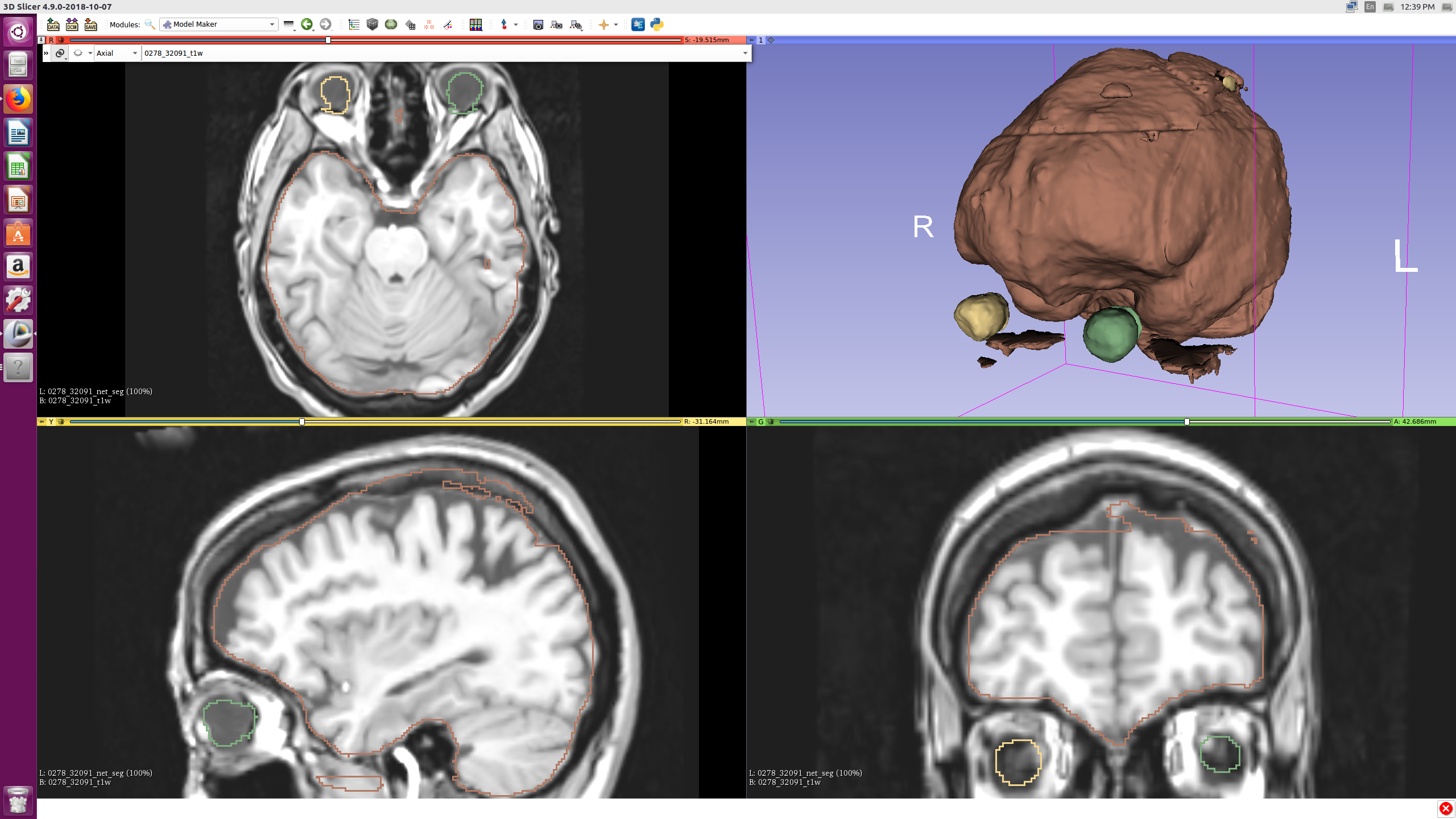Click the red slice offset slider handle
Screen dimensions: 1456x819
point(328,40)
